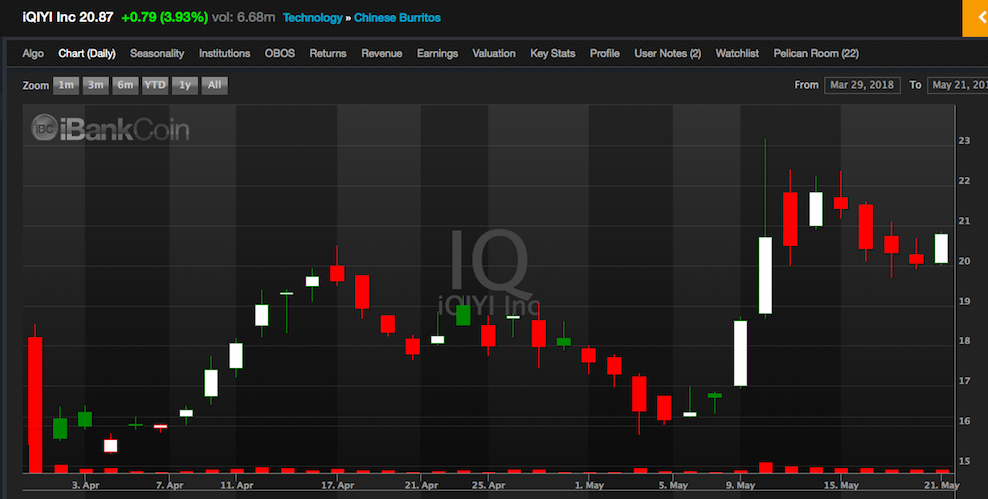Click the To date field

[958, 85]
